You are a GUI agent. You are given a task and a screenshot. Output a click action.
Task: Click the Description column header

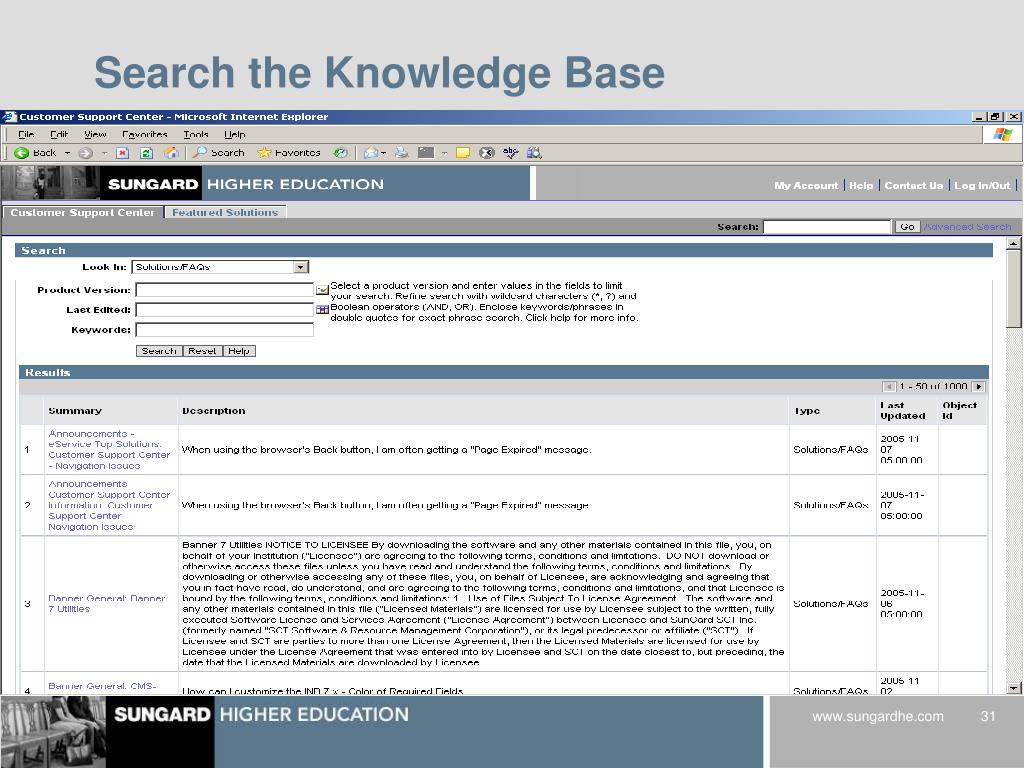click(214, 411)
